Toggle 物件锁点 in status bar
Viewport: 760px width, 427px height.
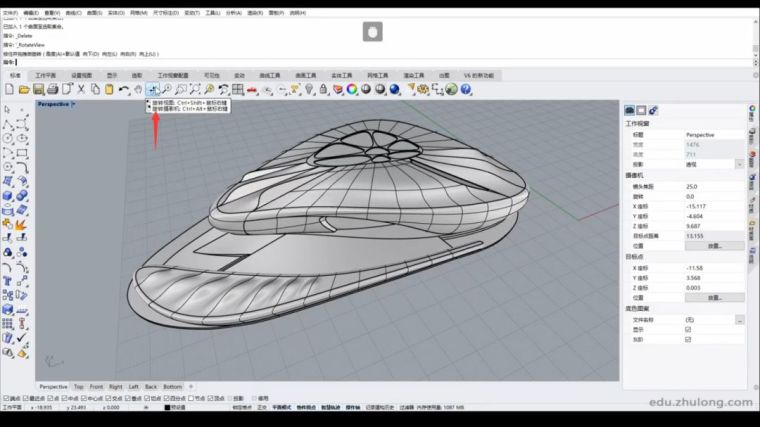pyautogui.click(x=306, y=408)
